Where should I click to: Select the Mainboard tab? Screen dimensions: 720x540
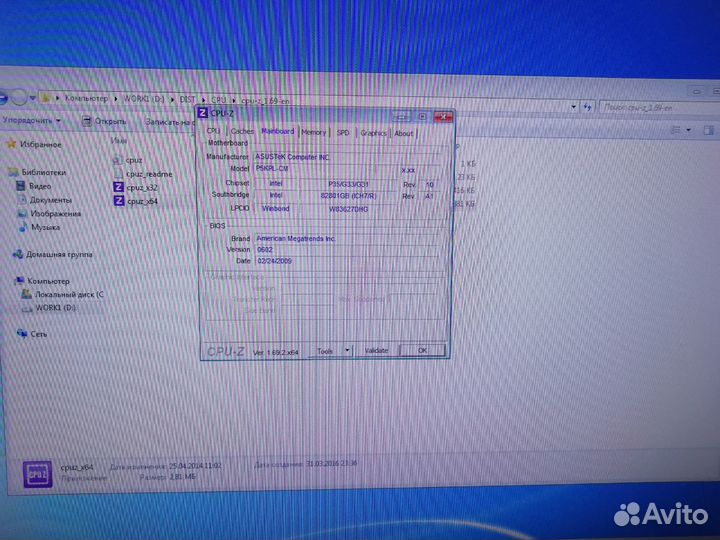(277, 131)
